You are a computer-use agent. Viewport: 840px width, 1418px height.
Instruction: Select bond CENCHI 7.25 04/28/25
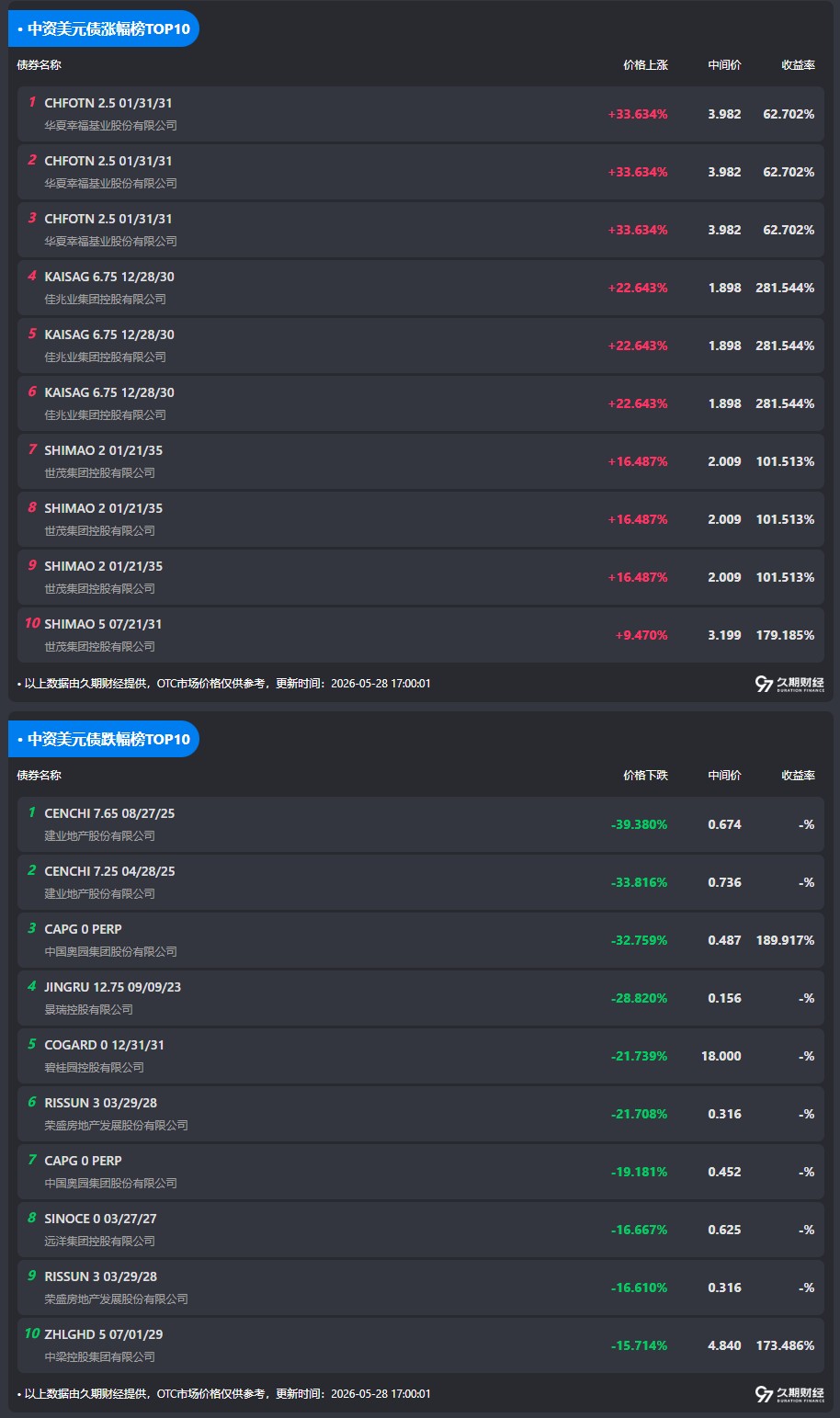pyautogui.click(x=109, y=871)
